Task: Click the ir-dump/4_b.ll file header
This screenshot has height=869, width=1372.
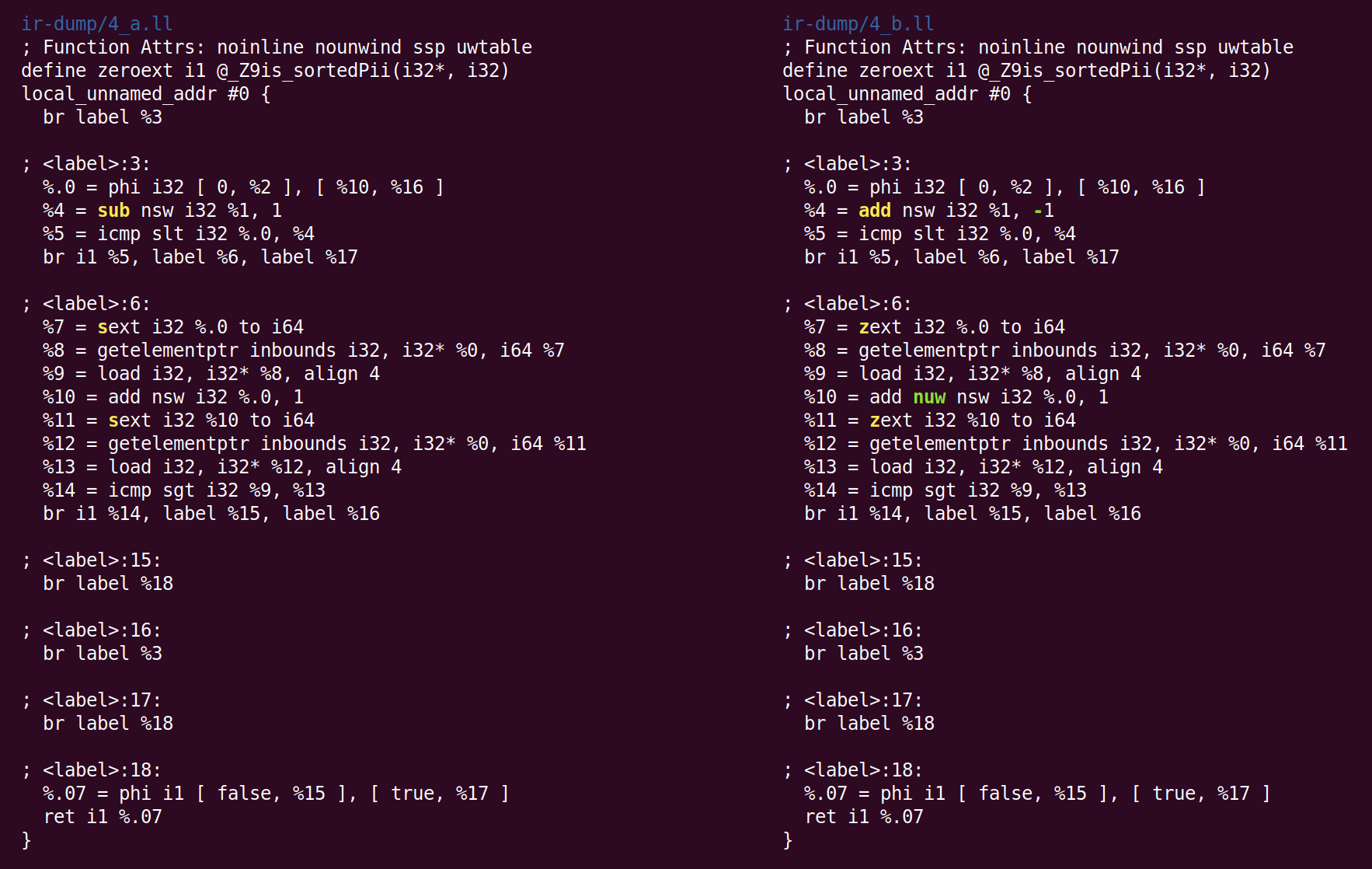Action: (x=858, y=24)
